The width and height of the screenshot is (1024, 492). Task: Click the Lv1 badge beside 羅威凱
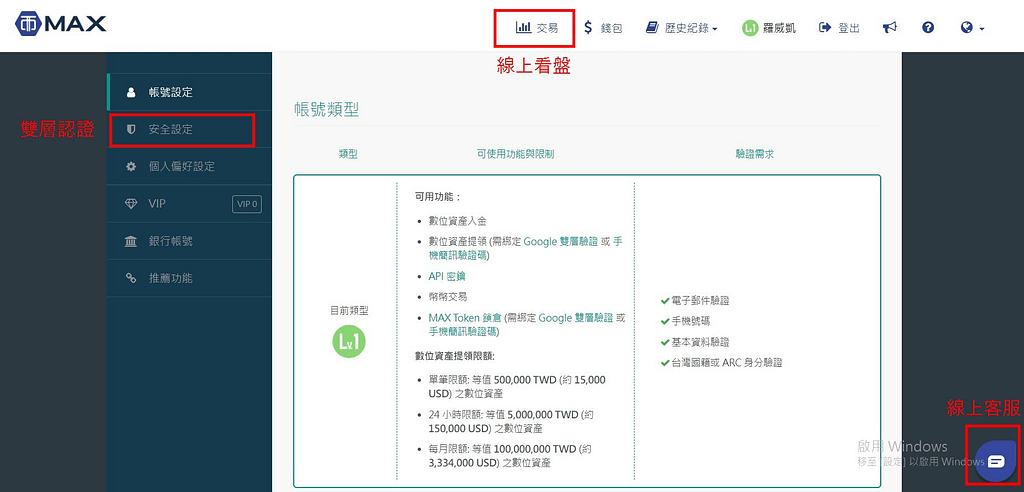750,27
